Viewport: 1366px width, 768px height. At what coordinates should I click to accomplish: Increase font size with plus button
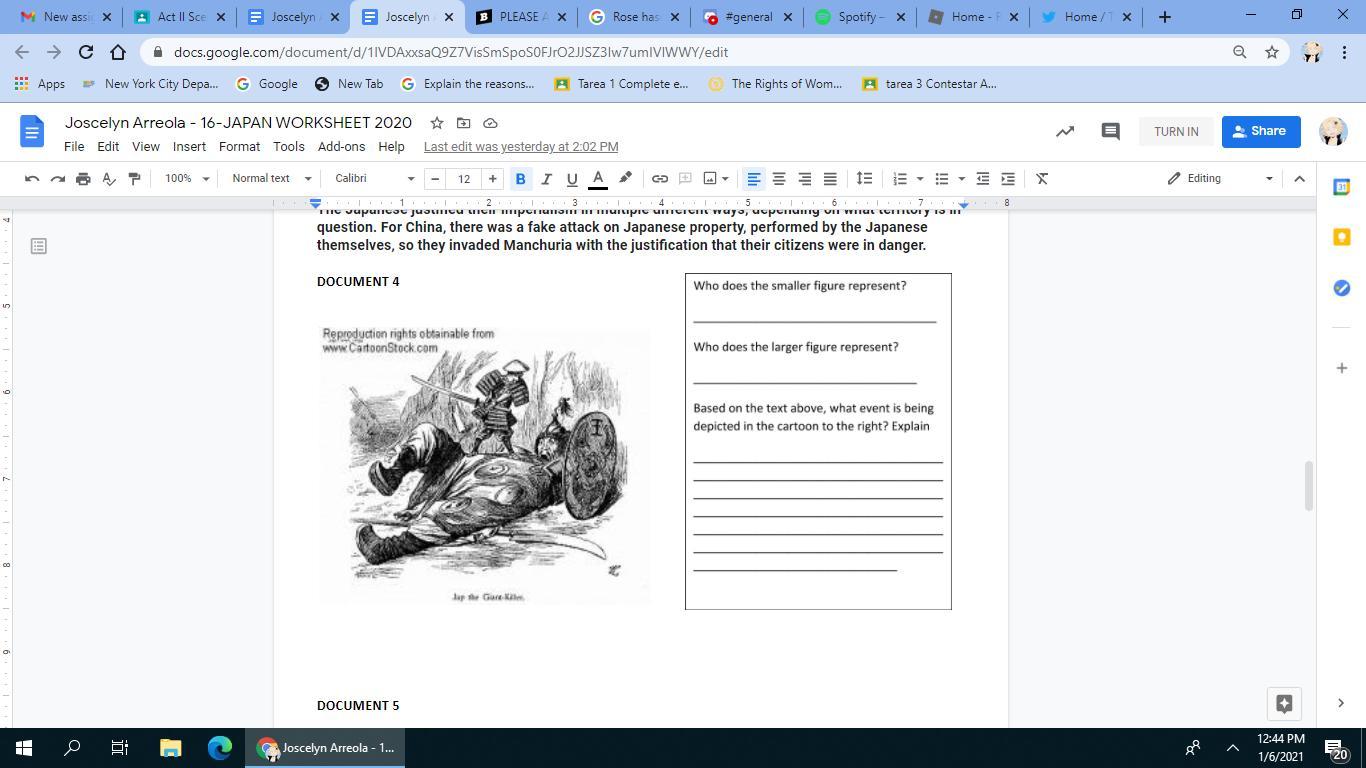tap(492, 178)
